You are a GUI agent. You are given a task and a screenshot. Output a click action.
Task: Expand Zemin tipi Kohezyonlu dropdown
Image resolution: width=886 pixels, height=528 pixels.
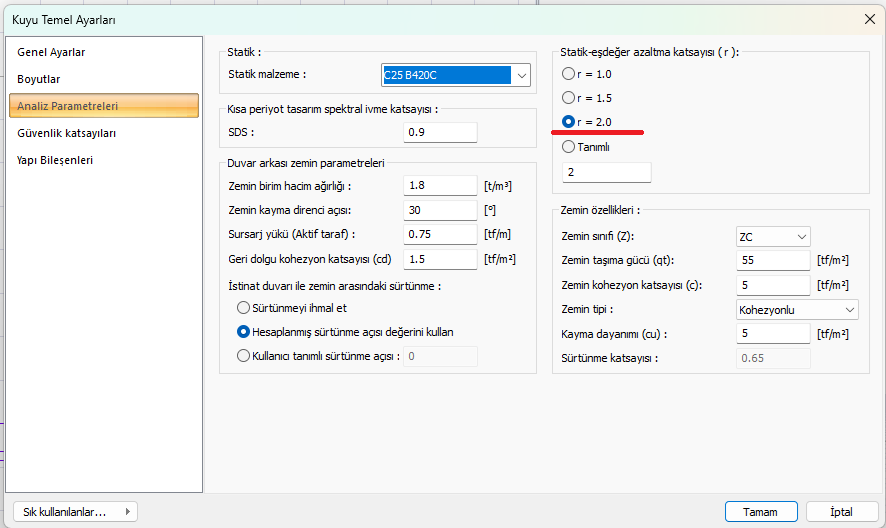coord(797,310)
